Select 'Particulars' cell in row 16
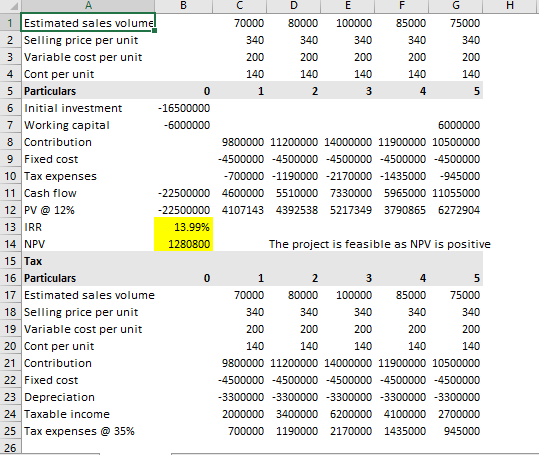This screenshot has height=455, width=539. point(88,278)
